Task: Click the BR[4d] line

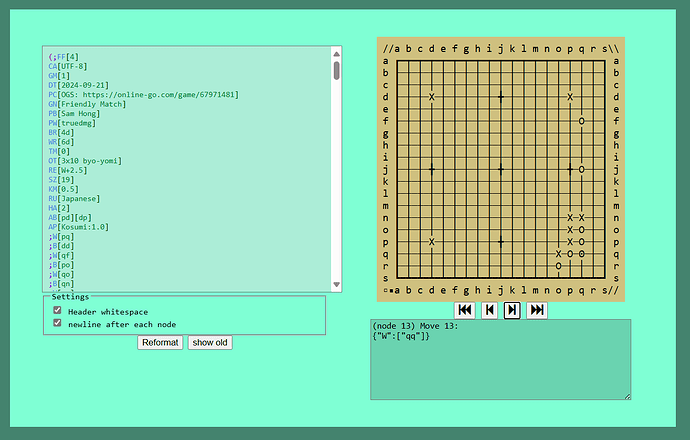Action: [61, 132]
